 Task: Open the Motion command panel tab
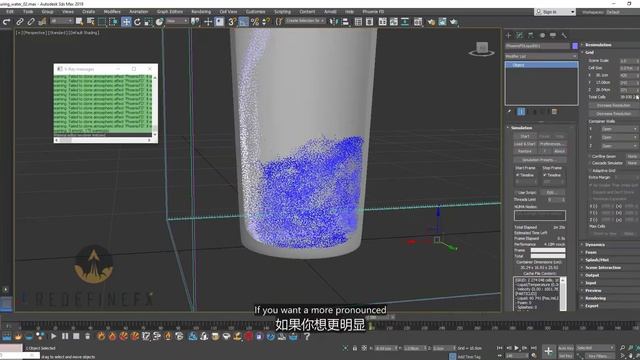tap(542, 36)
